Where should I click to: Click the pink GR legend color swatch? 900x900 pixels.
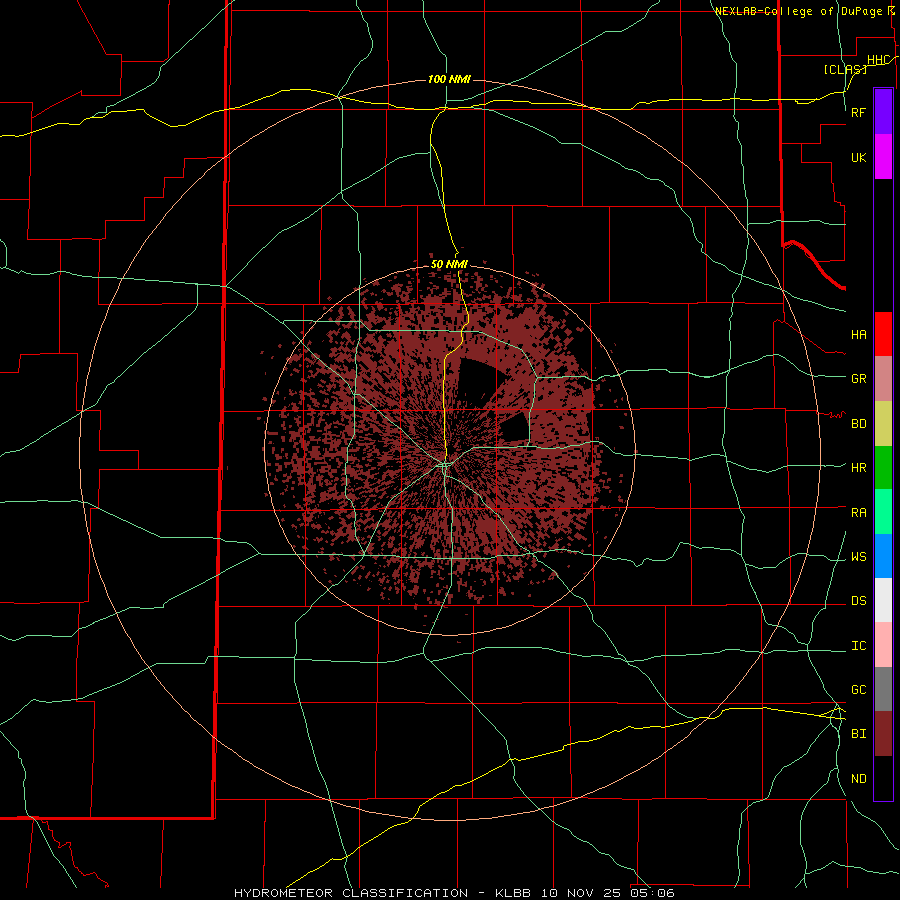(883, 378)
